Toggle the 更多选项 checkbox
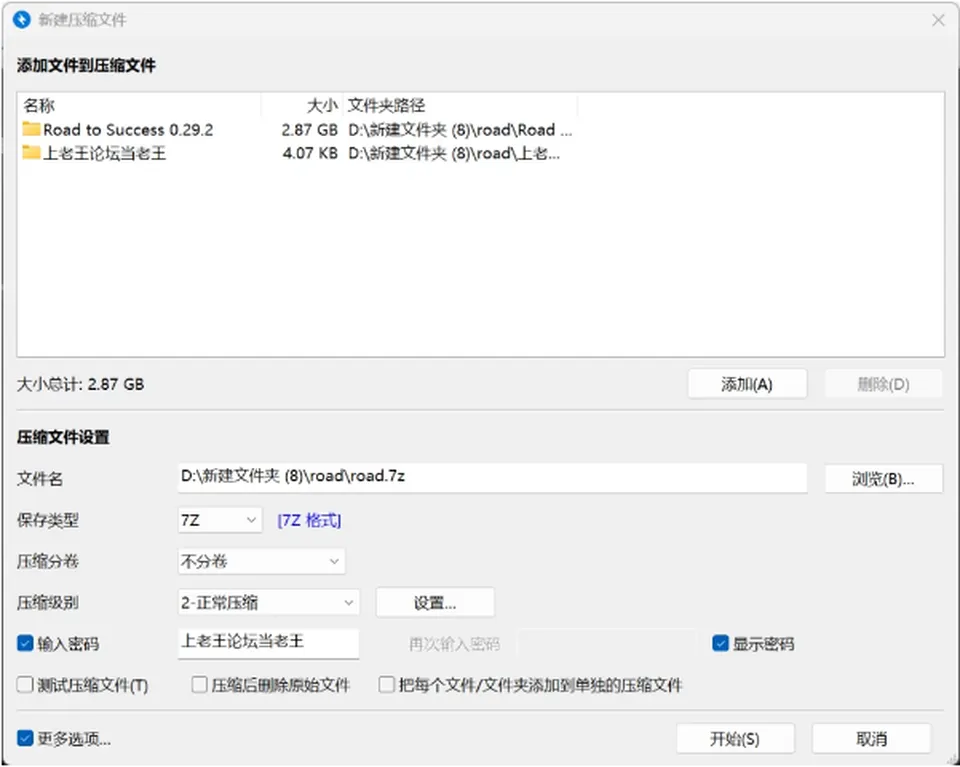The width and height of the screenshot is (960, 767). 25,738
